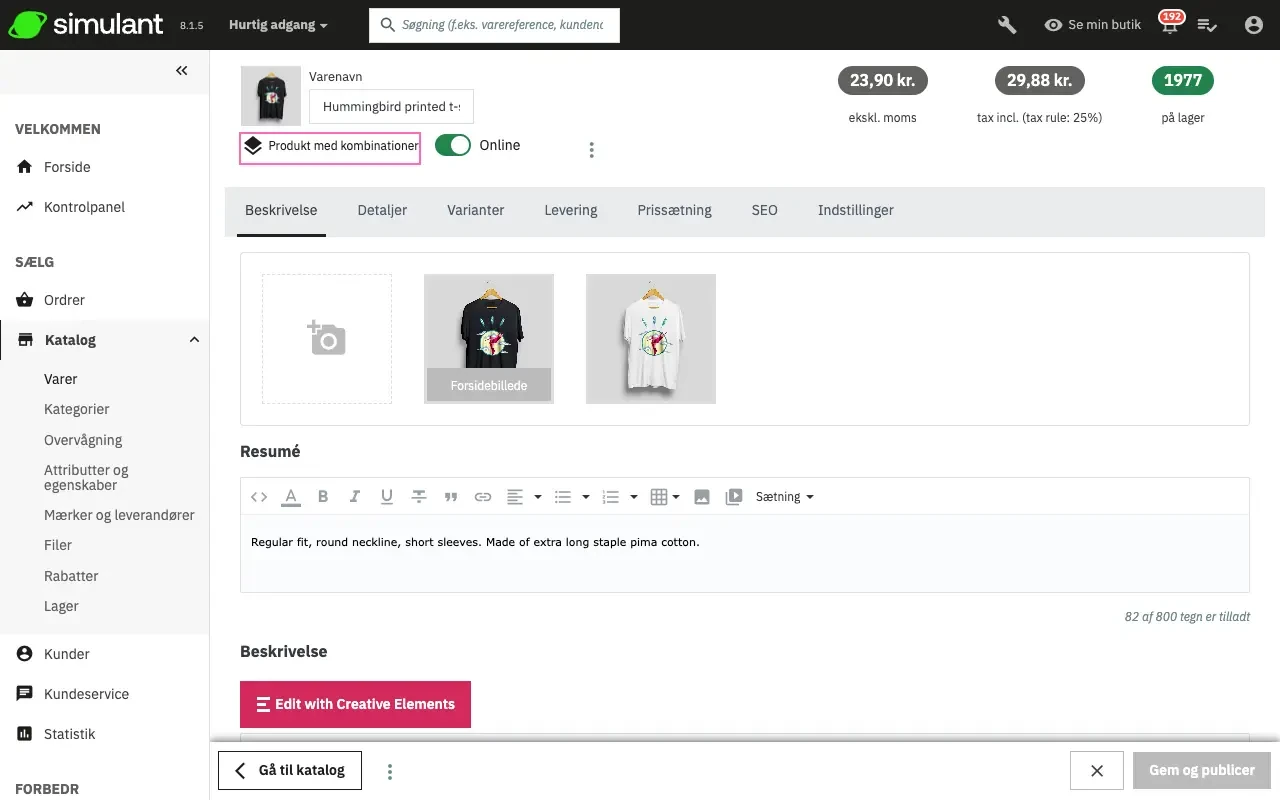Viewport: 1280px width, 800px height.
Task: Collapse the sidebar navigation menu
Action: coord(181,70)
